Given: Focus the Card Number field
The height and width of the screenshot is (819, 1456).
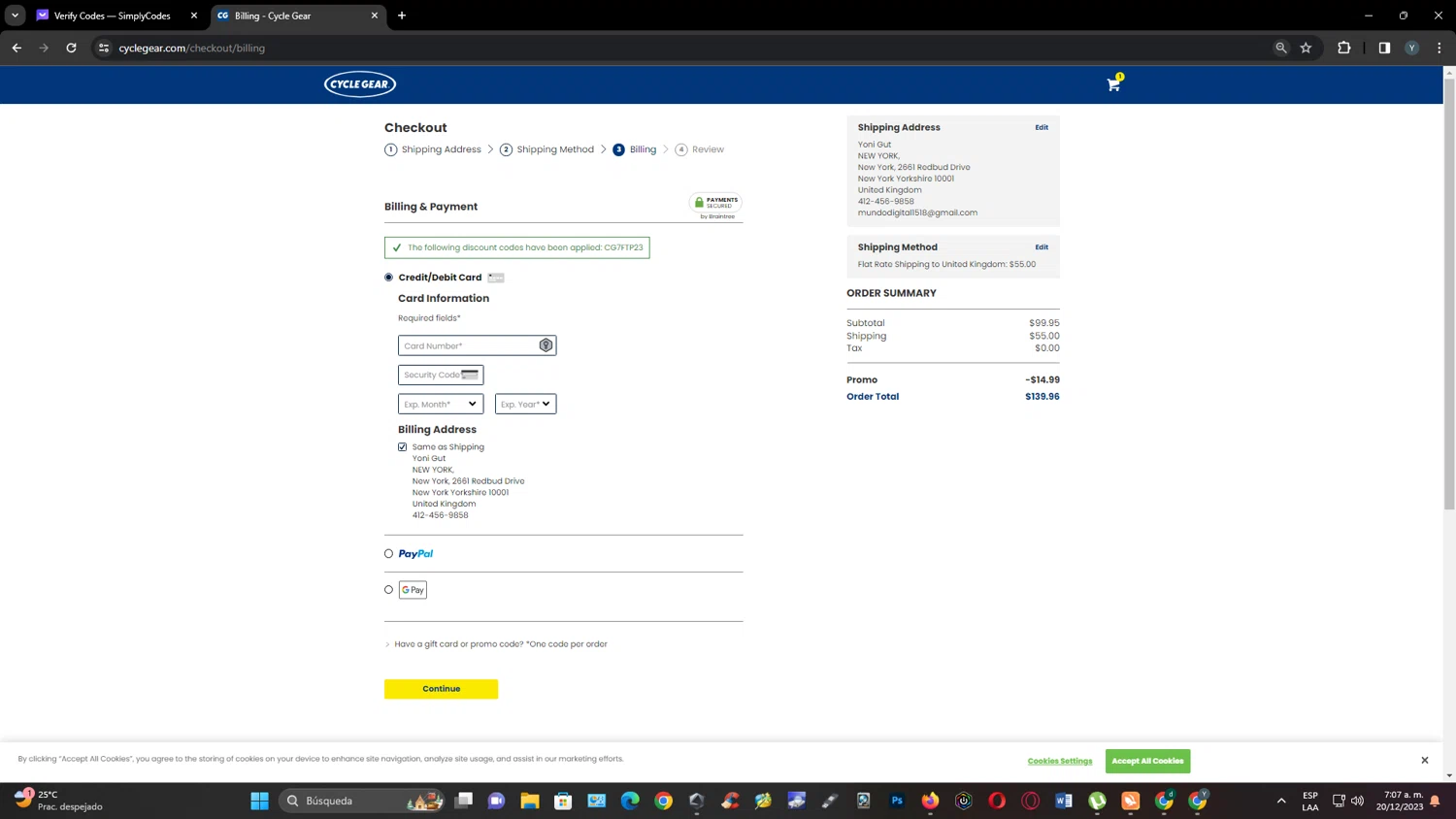Looking at the screenshot, I should [x=478, y=345].
